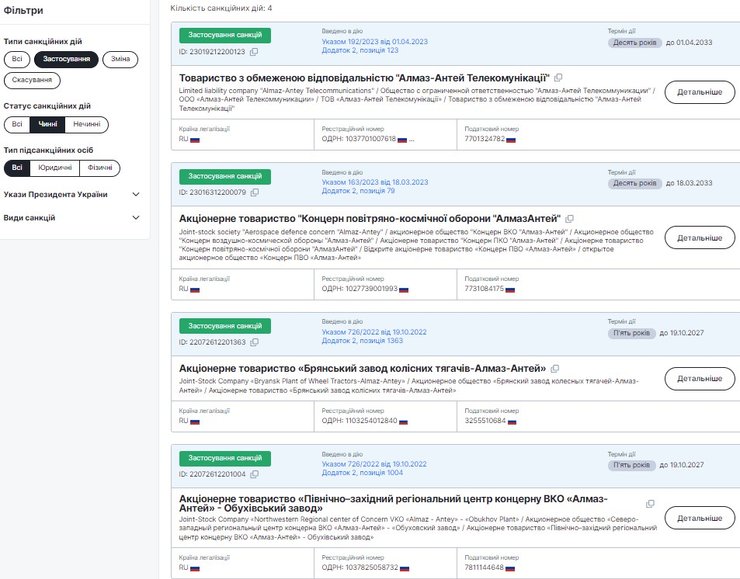Image resolution: width=740 pixels, height=579 pixels.
Task: Copy the "Алмаз-Антей Телекомунікації" company name
Action: coord(558,78)
